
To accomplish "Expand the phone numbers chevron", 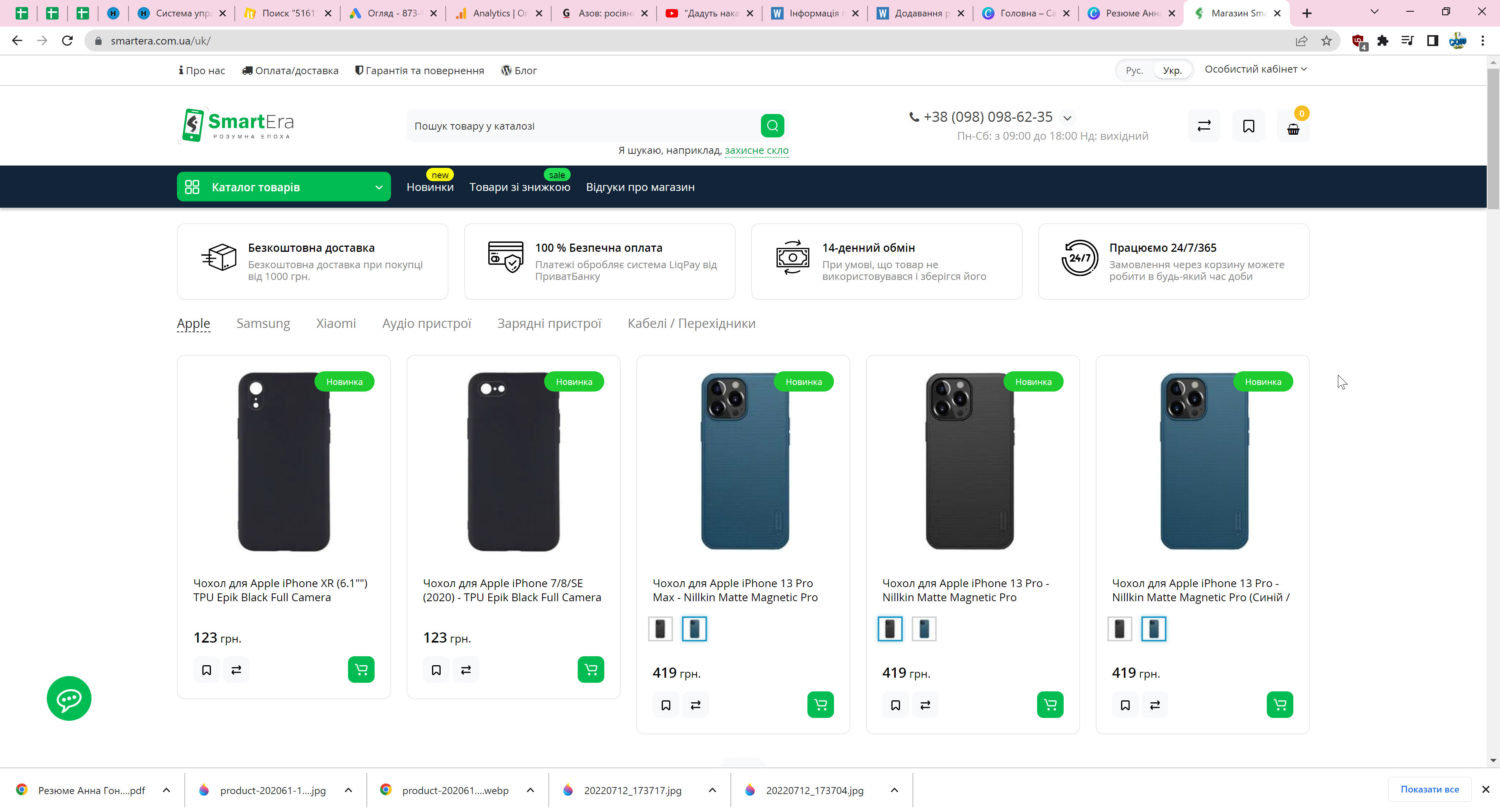I will [x=1067, y=118].
